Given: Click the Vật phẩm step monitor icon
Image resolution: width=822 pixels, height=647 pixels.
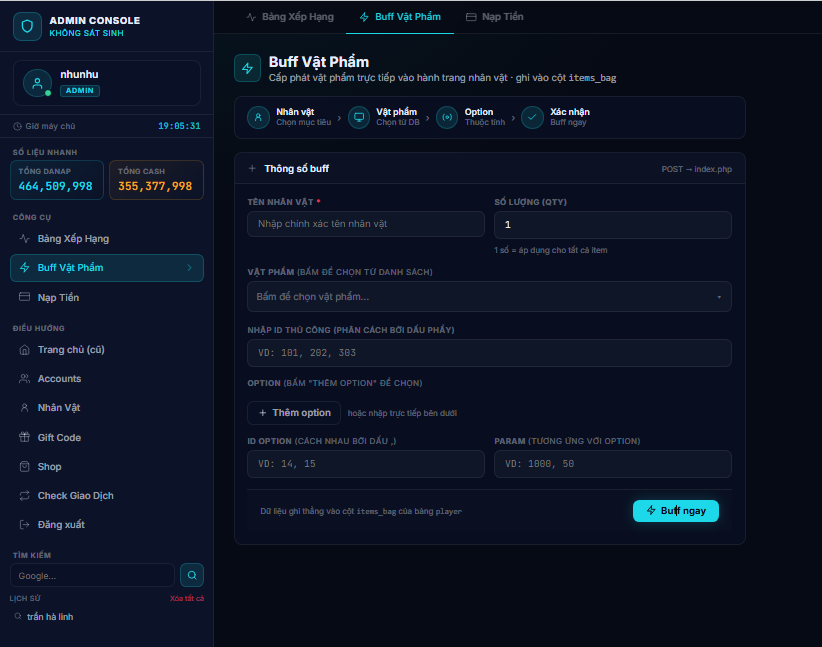Looking at the screenshot, I should click(359, 117).
